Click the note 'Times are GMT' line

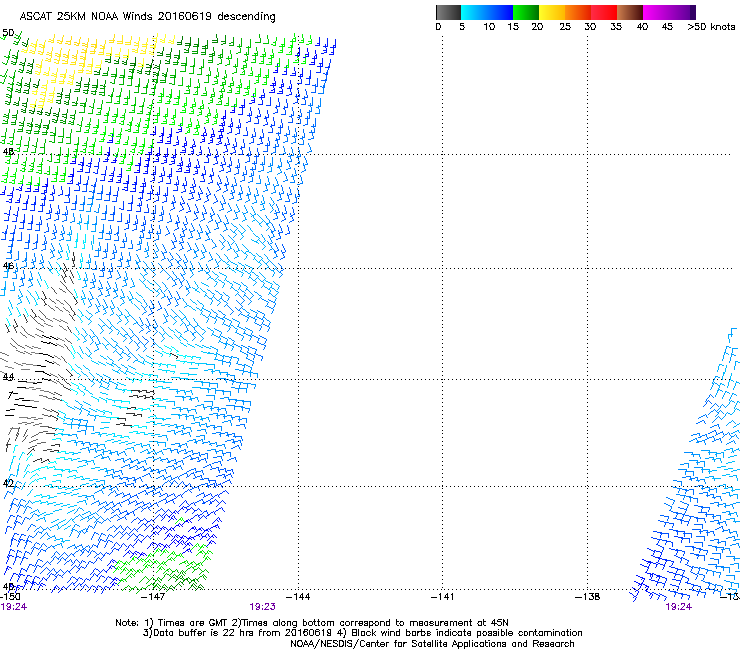tap(312, 623)
